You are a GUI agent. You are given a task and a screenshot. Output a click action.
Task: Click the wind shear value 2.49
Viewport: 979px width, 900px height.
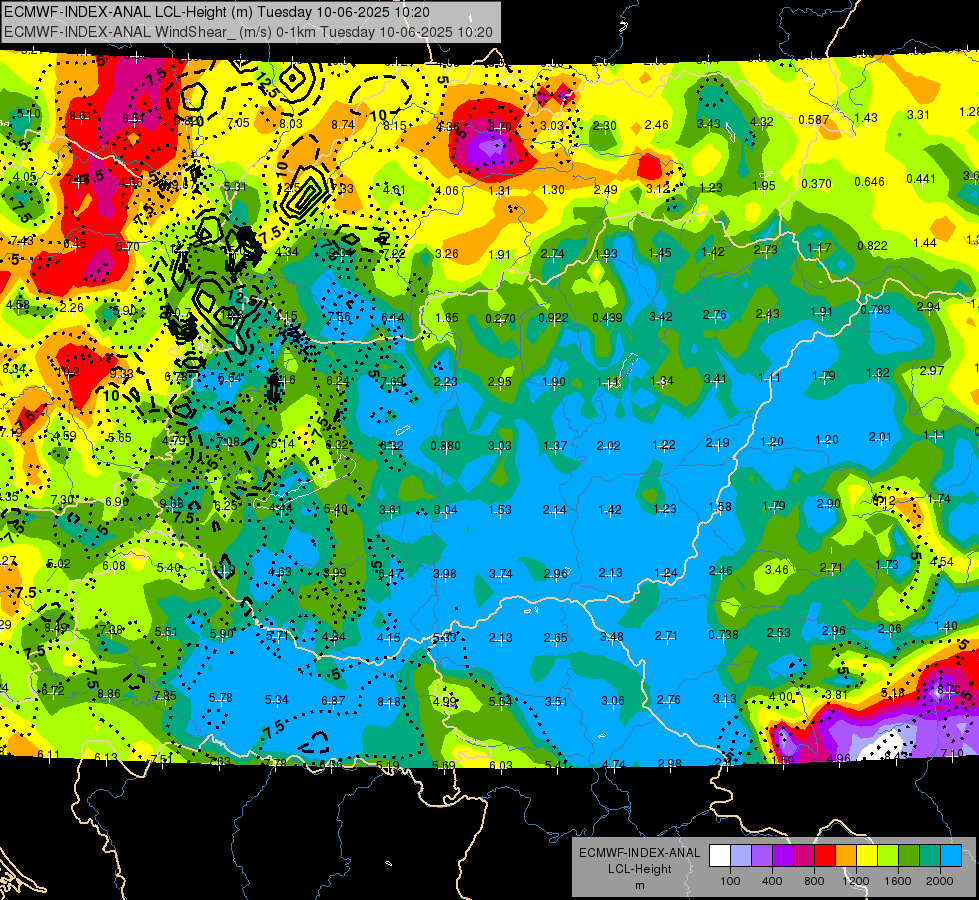[x=606, y=190]
